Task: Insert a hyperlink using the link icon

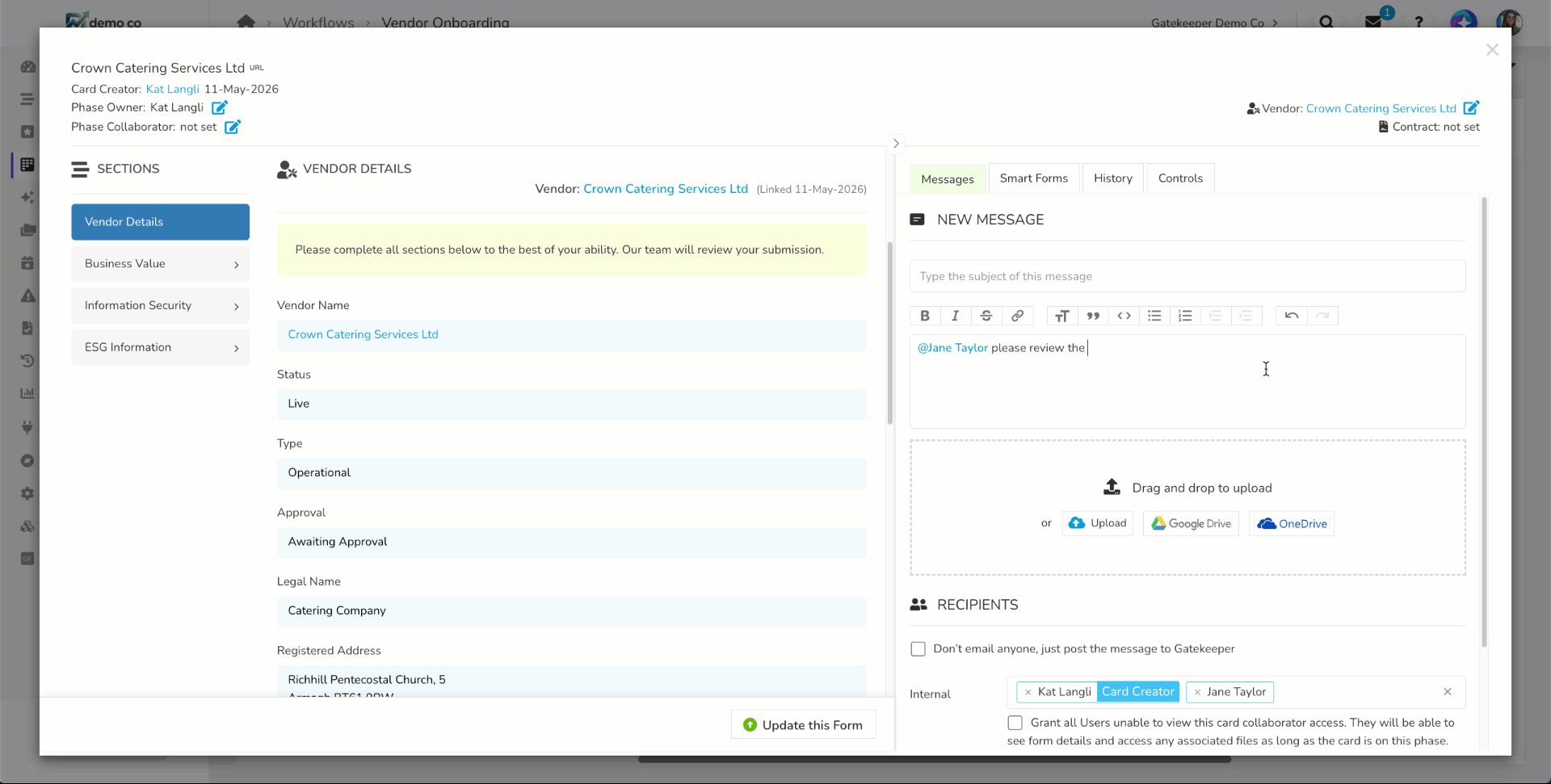Action: (1018, 316)
